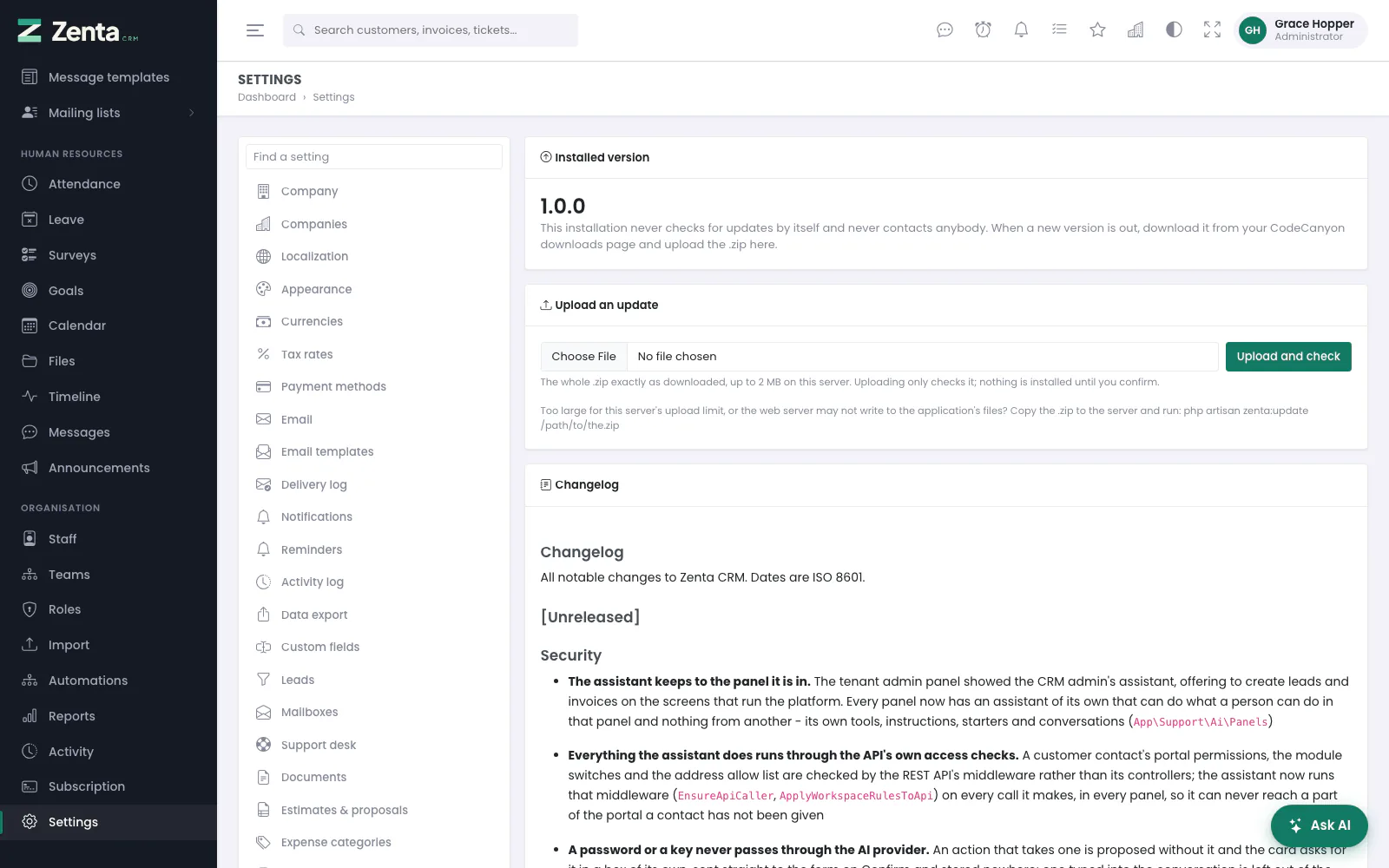Viewport: 1389px width, 868px height.
Task: Open the favorites star icon
Action: pos(1097,30)
